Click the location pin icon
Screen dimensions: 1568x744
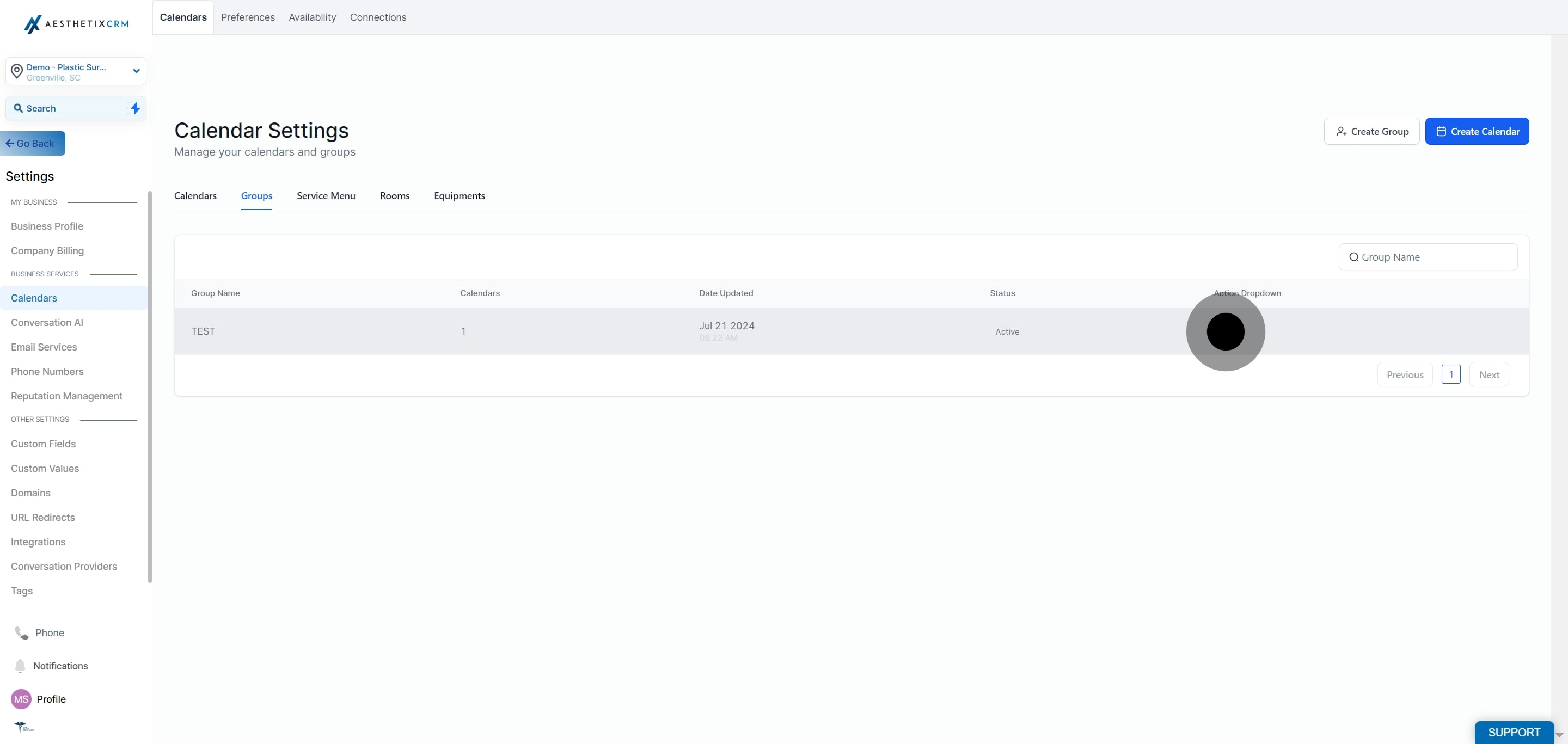click(17, 71)
